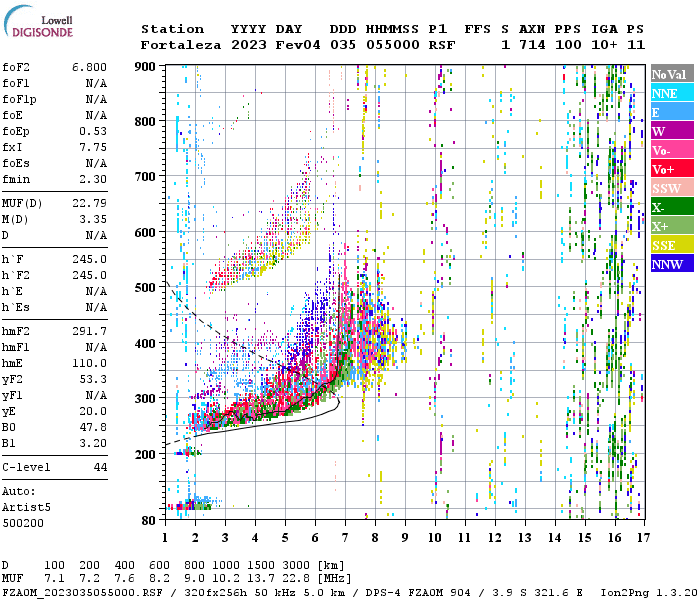Click the yE value 20.0
700x600 pixels.
[93, 411]
